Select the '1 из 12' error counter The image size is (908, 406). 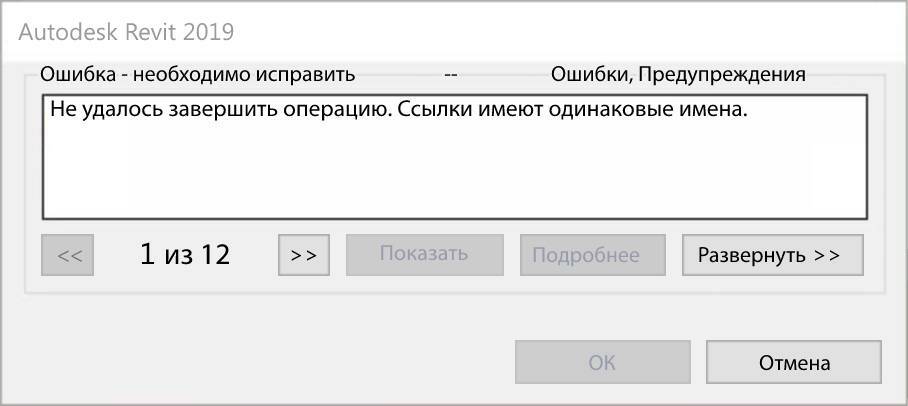point(185,255)
